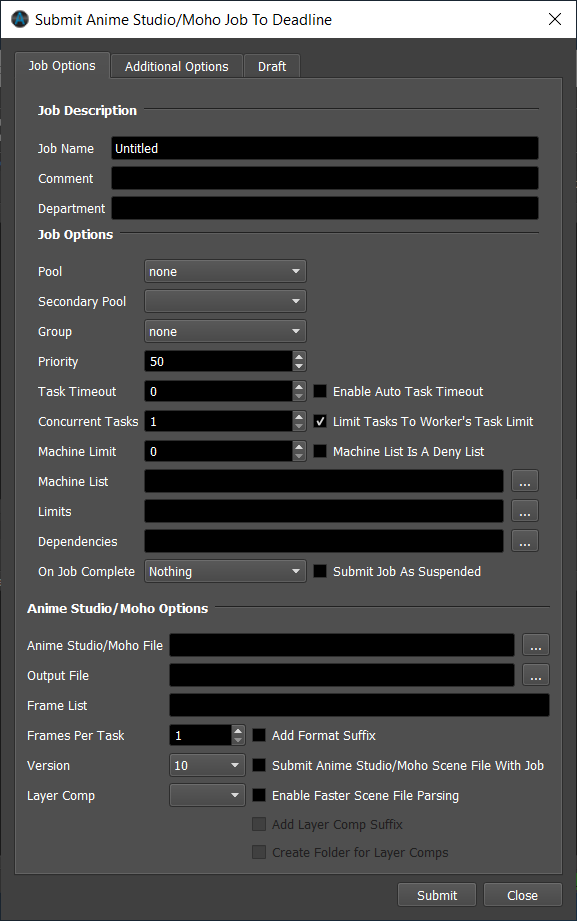Check Submit Job As Suspended
577x921 pixels.
pyautogui.click(x=320, y=571)
